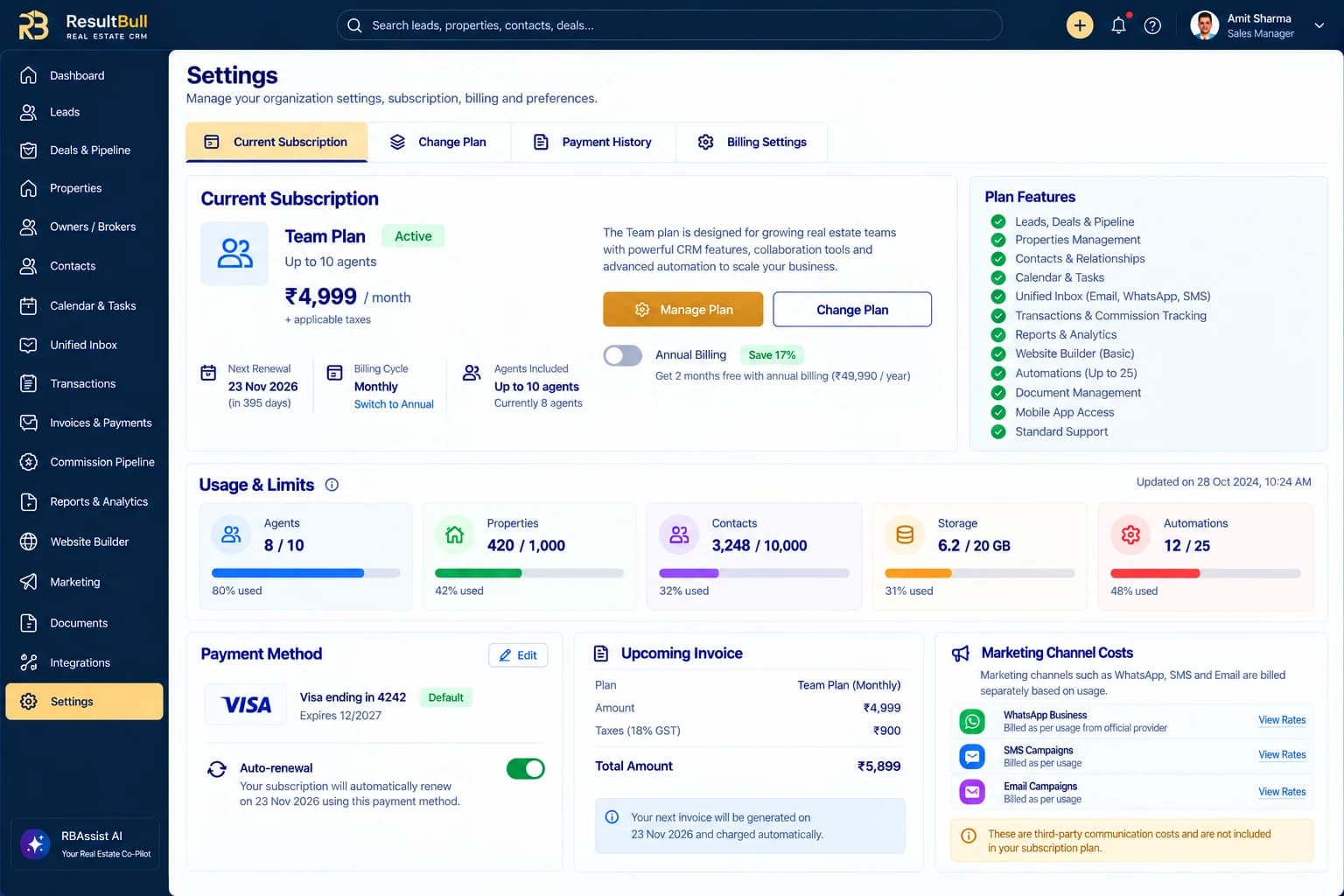Click the Invoices & Payments sidebar icon
The width and height of the screenshot is (1344, 896).
29,423
